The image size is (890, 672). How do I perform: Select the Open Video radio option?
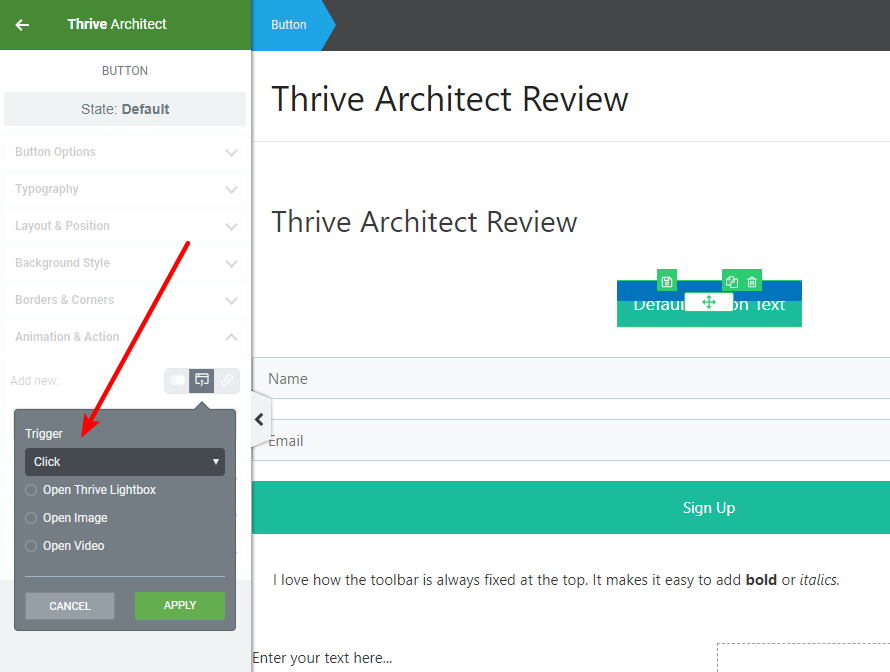31,546
